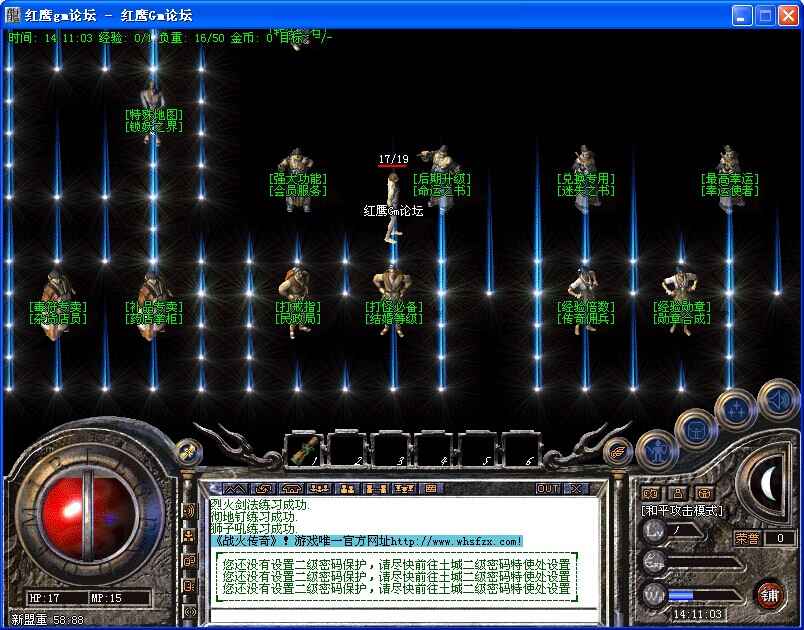Open the official website link in chat
Screen dimensions: 804x630
pyautogui.click(x=457, y=541)
